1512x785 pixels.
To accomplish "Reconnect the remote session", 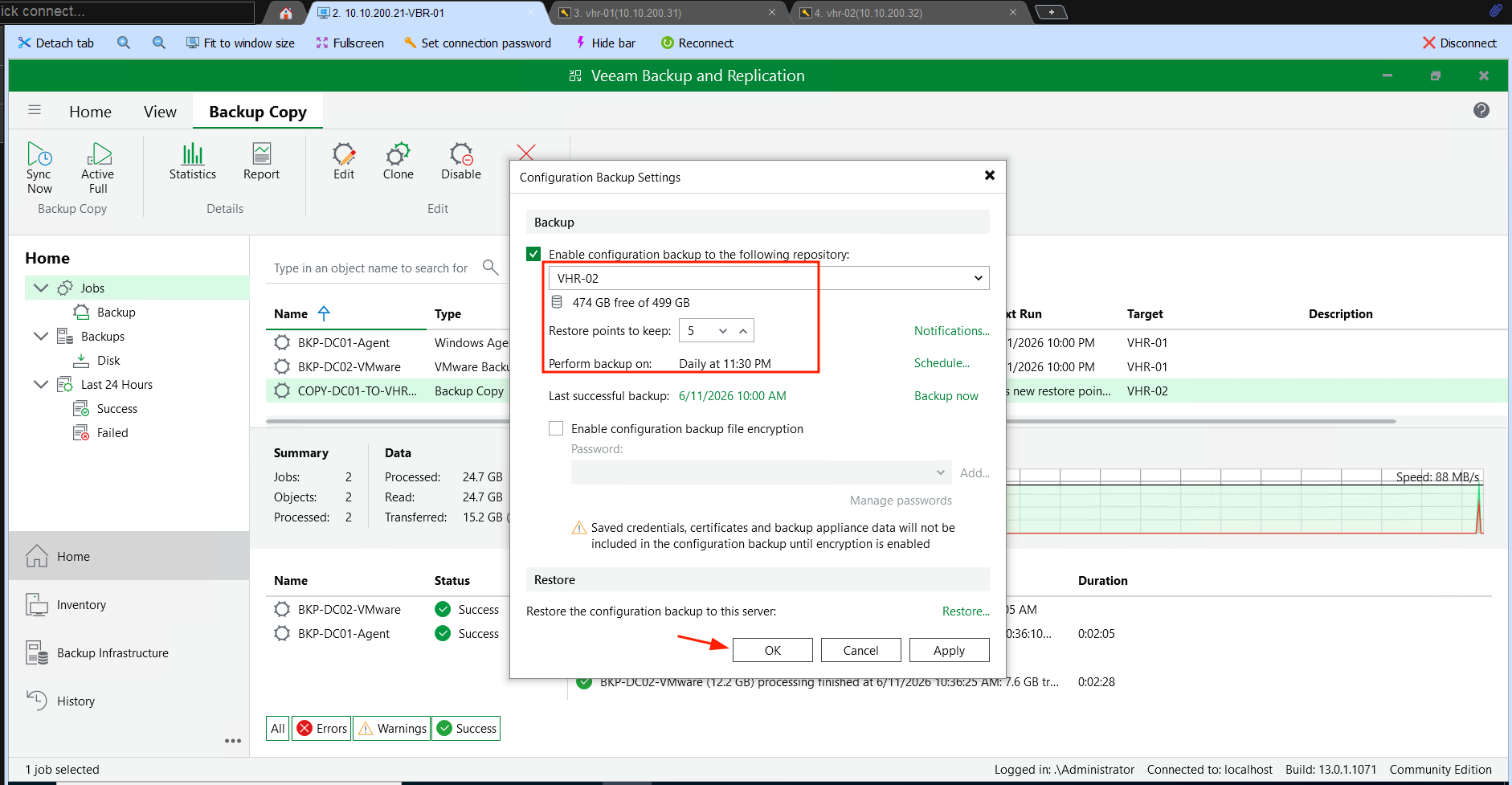I will pyautogui.click(x=697, y=43).
